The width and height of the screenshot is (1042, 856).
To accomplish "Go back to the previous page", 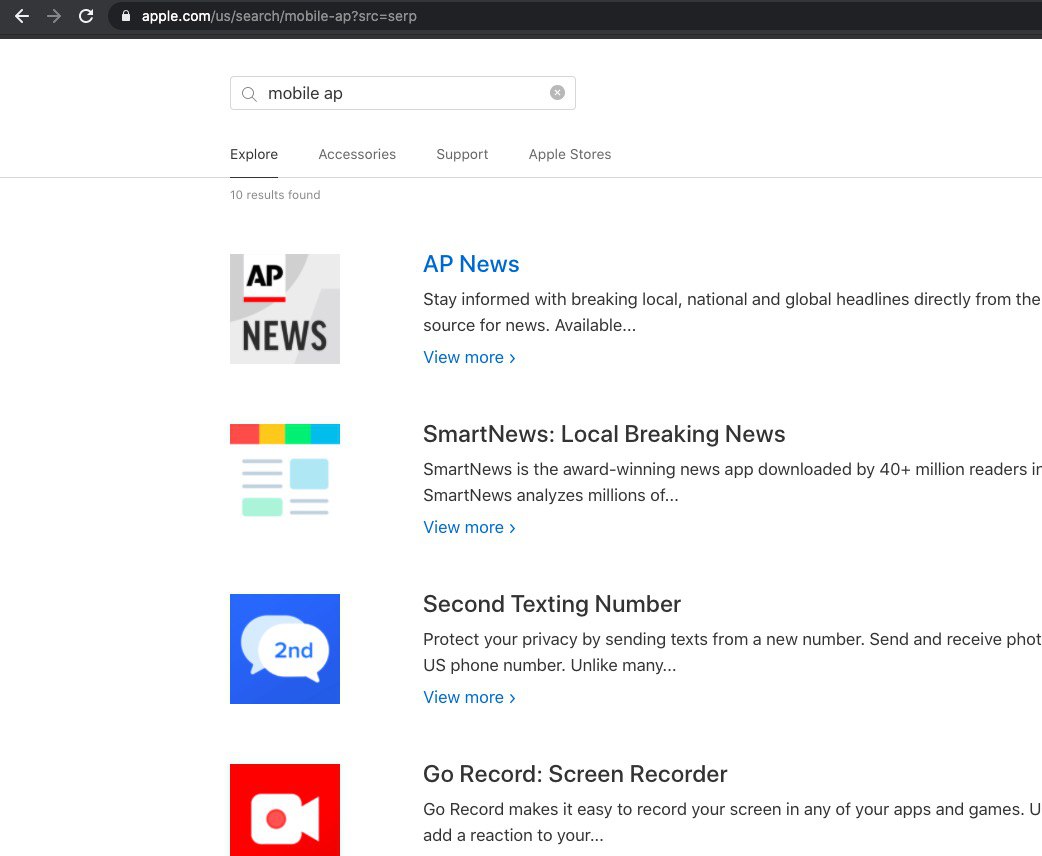I will coord(22,16).
